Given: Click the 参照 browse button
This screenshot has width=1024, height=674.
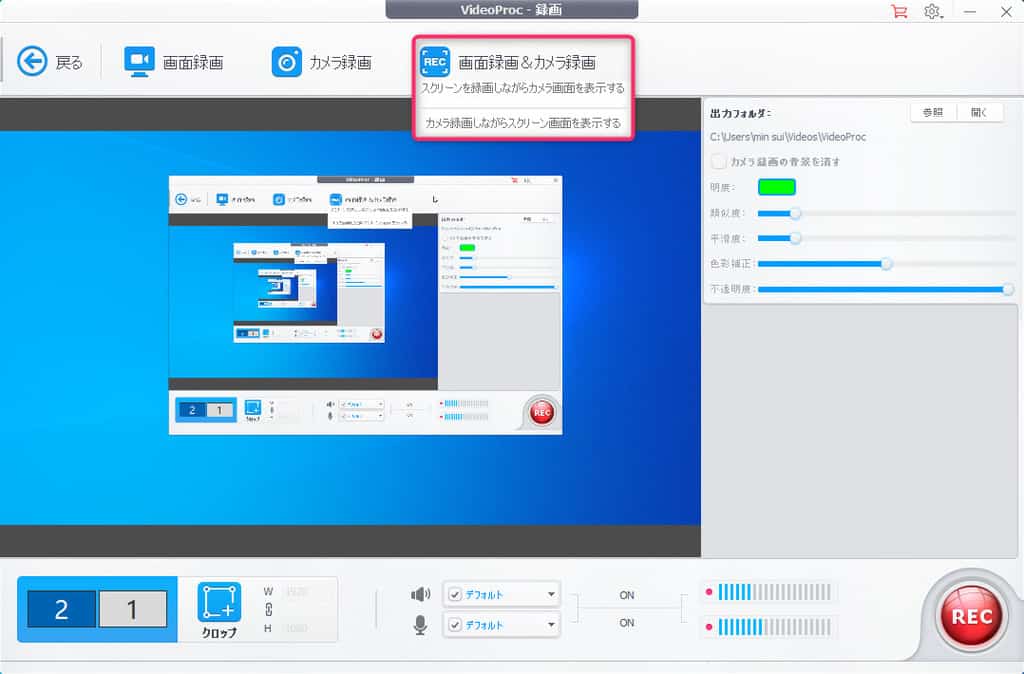Looking at the screenshot, I should (933, 112).
